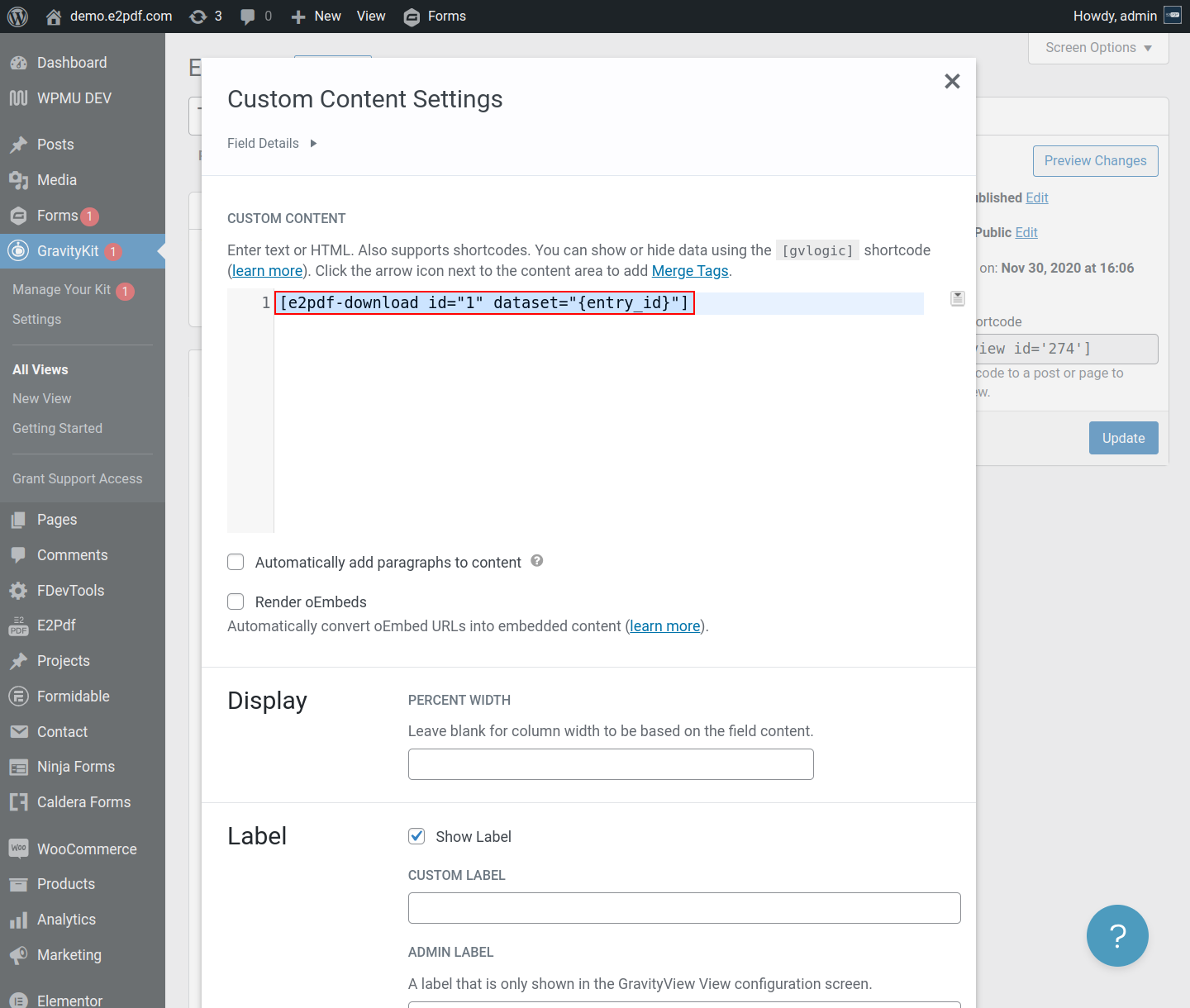This screenshot has height=1008, width=1190.
Task: Open the help tooltip next to auto paragraphs
Action: [x=537, y=561]
